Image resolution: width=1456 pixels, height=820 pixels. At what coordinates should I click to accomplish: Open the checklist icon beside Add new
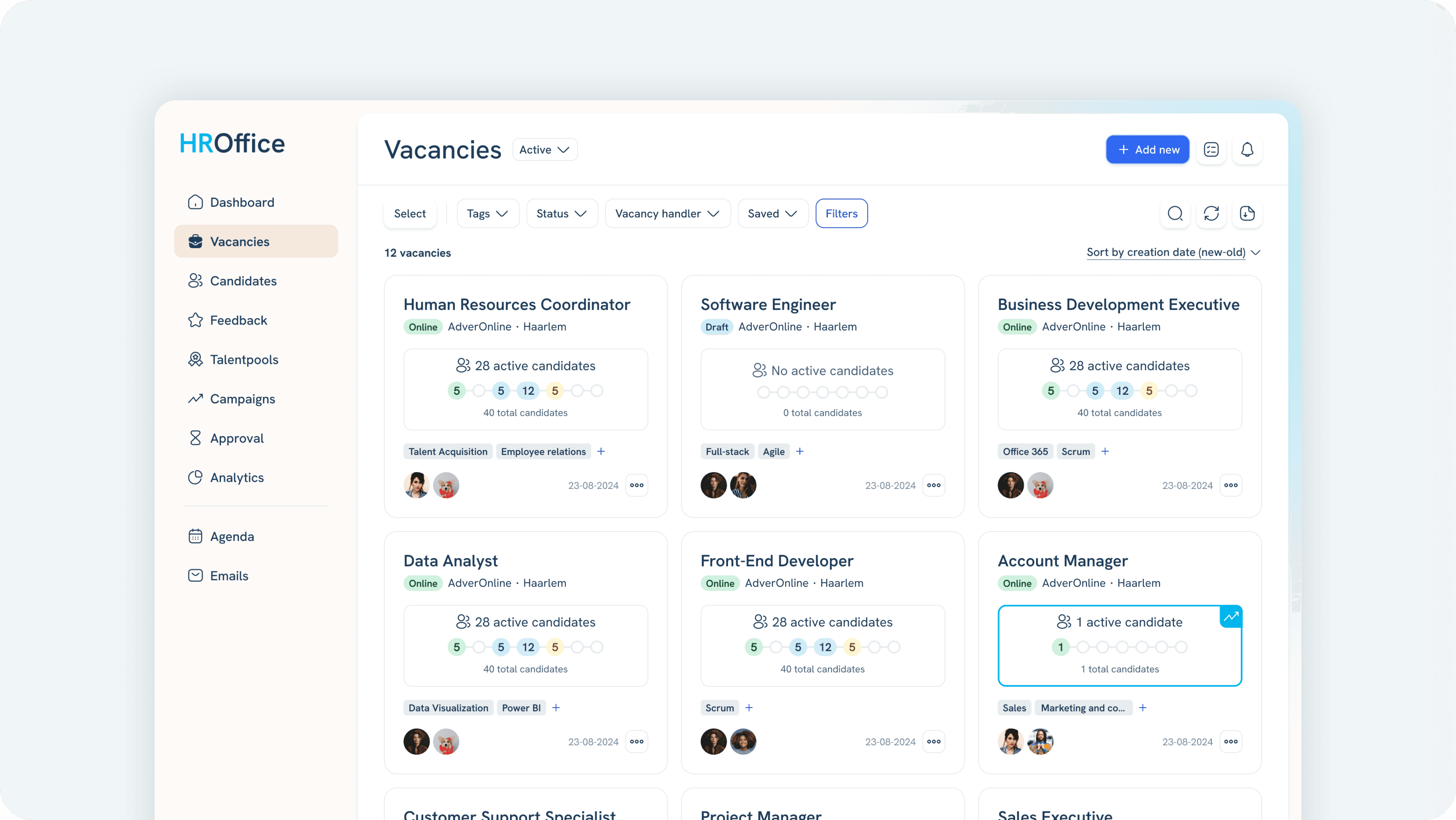(x=1211, y=150)
